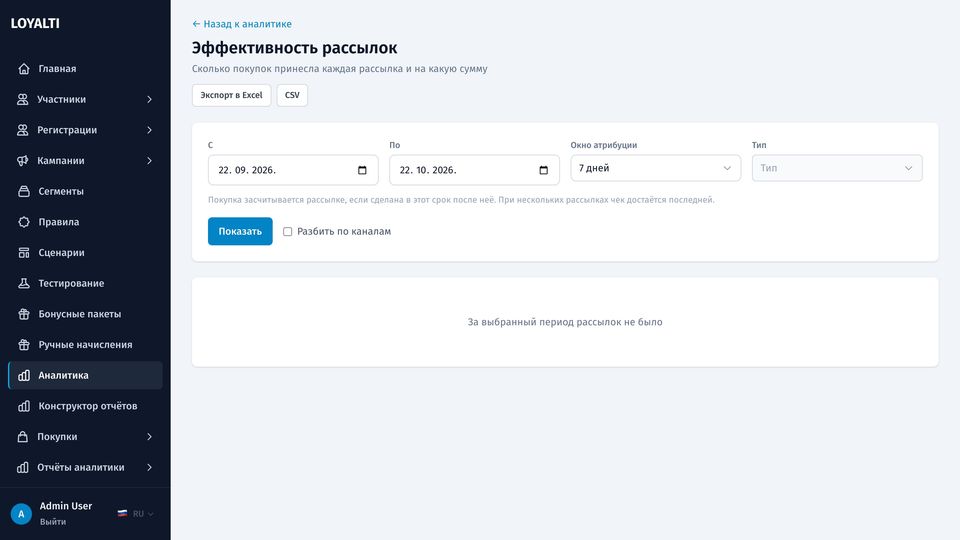Click the Сегменты sidebar icon
The width and height of the screenshot is (960, 540).
pos(24,191)
